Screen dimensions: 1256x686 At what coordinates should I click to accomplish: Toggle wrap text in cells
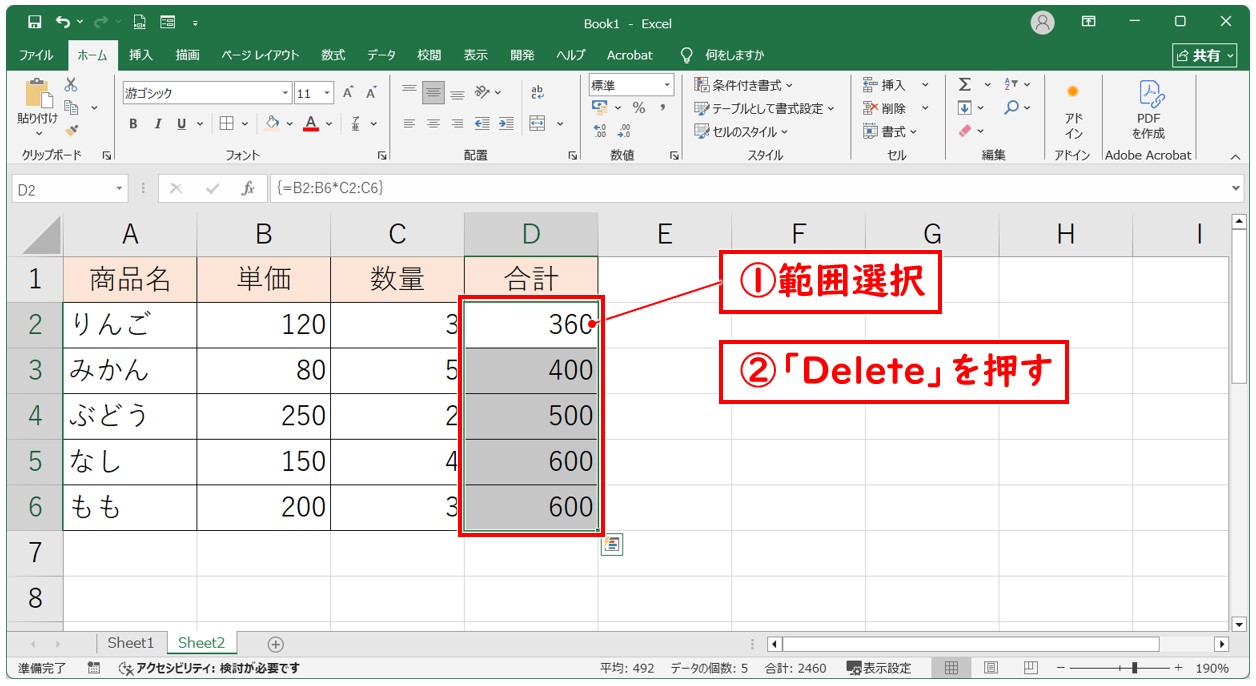[x=537, y=92]
